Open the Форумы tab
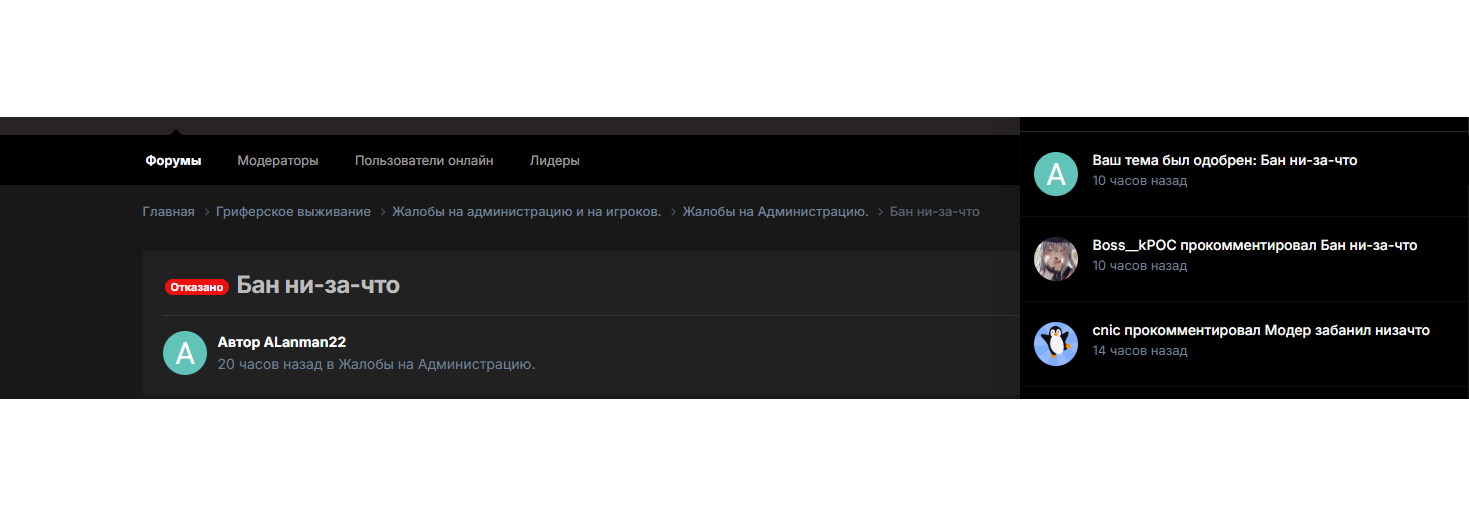This screenshot has height=516, width=1469. click(x=173, y=161)
